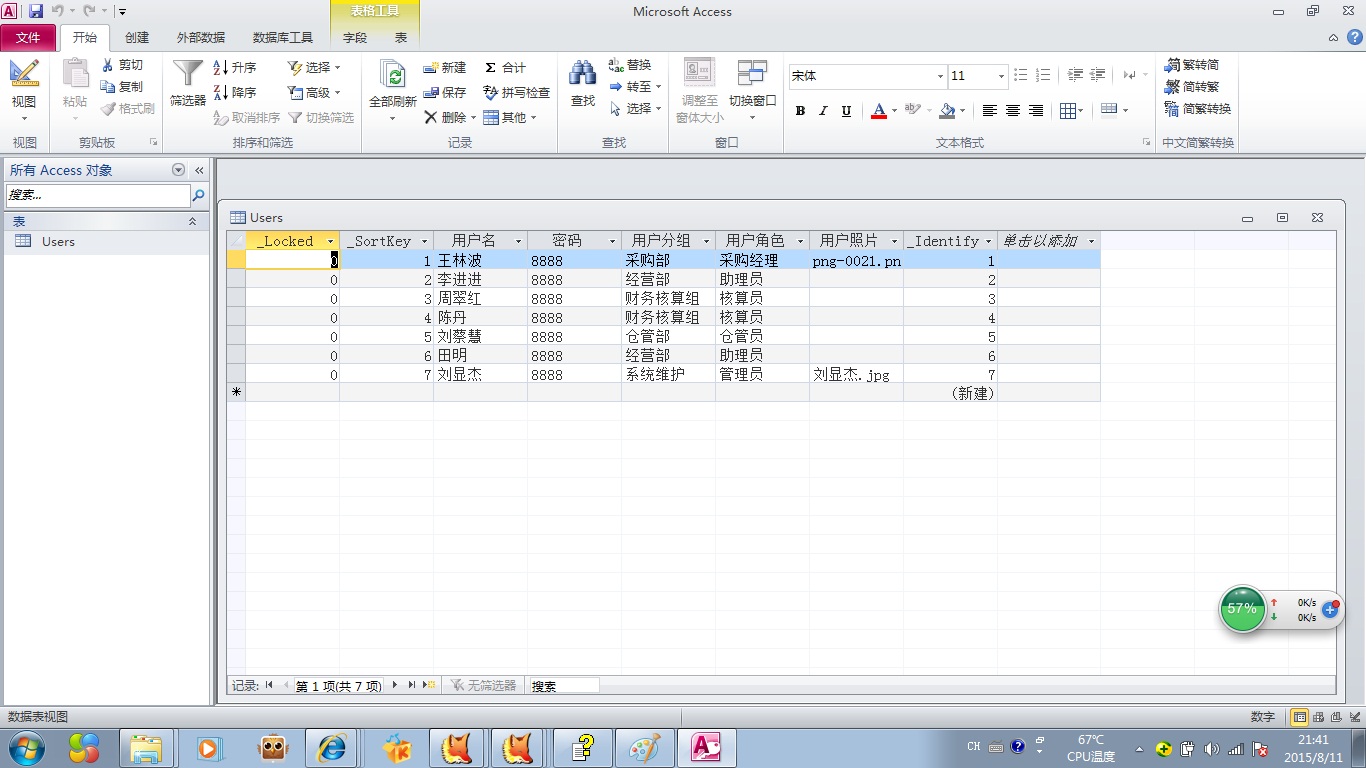Collapse the navigation pane with chevrons
Viewport: 1366px width, 768px height.
[x=199, y=170]
